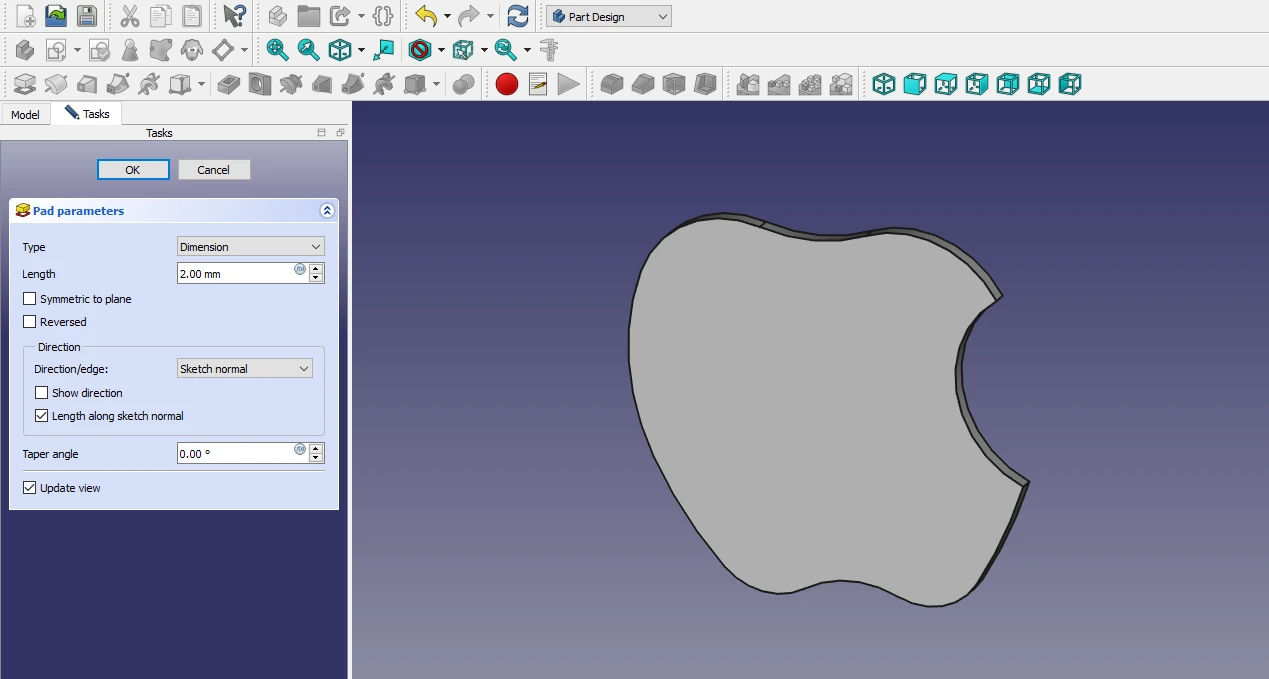This screenshot has height=679, width=1269.
Task: Open the Direction/edge Sketch normal dropdown
Action: (244, 369)
